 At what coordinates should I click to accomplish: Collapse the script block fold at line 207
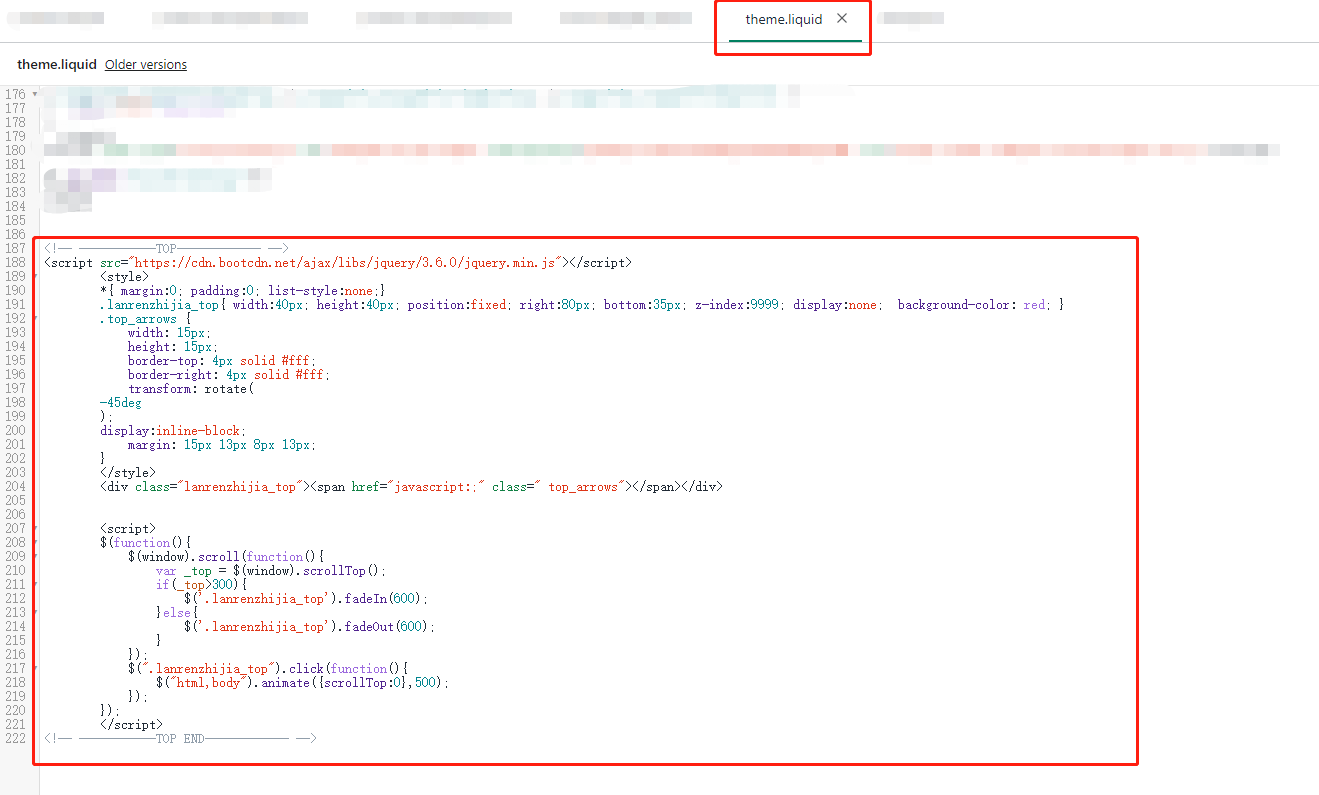click(x=35, y=528)
